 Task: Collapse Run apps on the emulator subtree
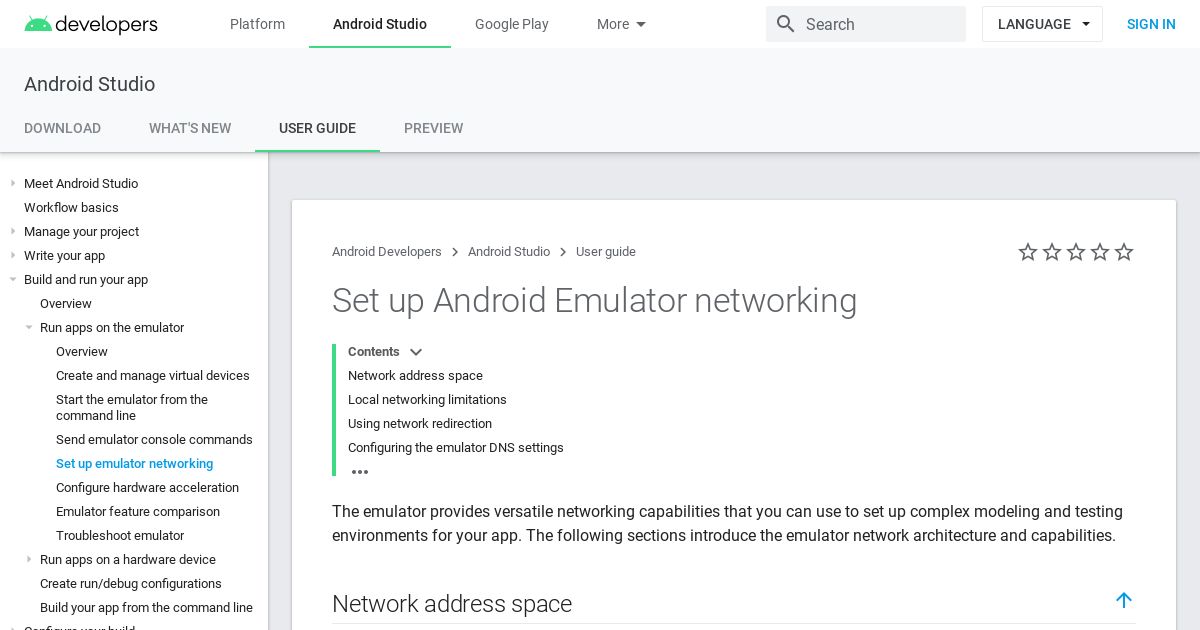coord(29,328)
